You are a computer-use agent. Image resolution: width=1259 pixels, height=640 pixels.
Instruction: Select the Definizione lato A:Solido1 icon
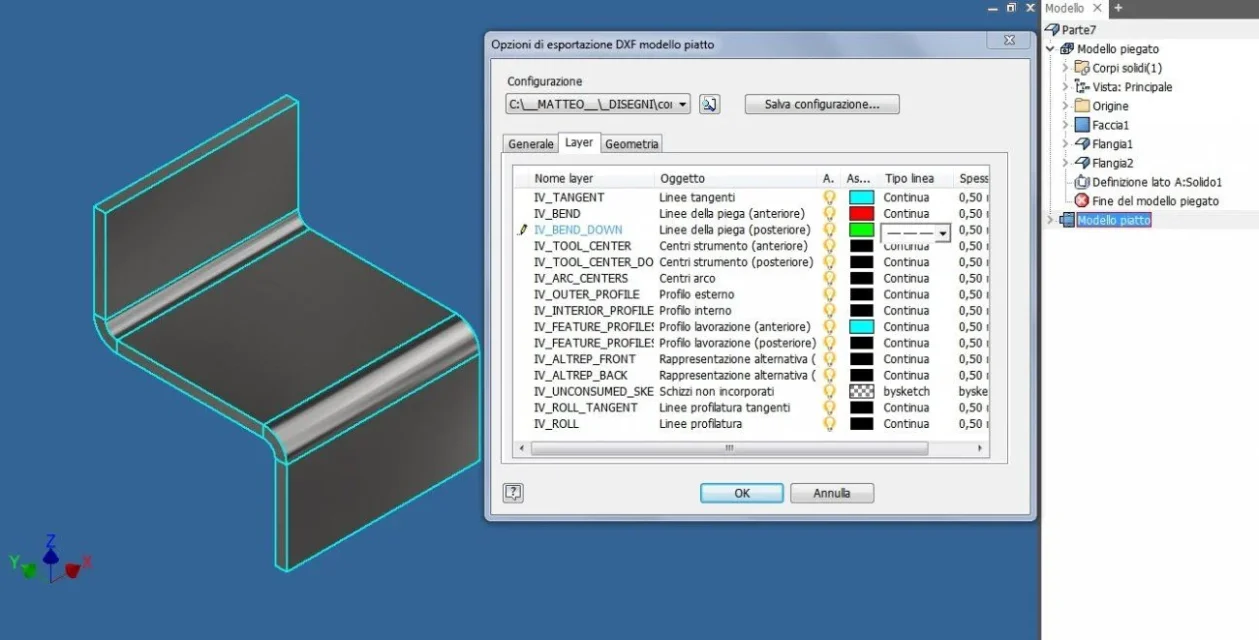[x=1082, y=182]
